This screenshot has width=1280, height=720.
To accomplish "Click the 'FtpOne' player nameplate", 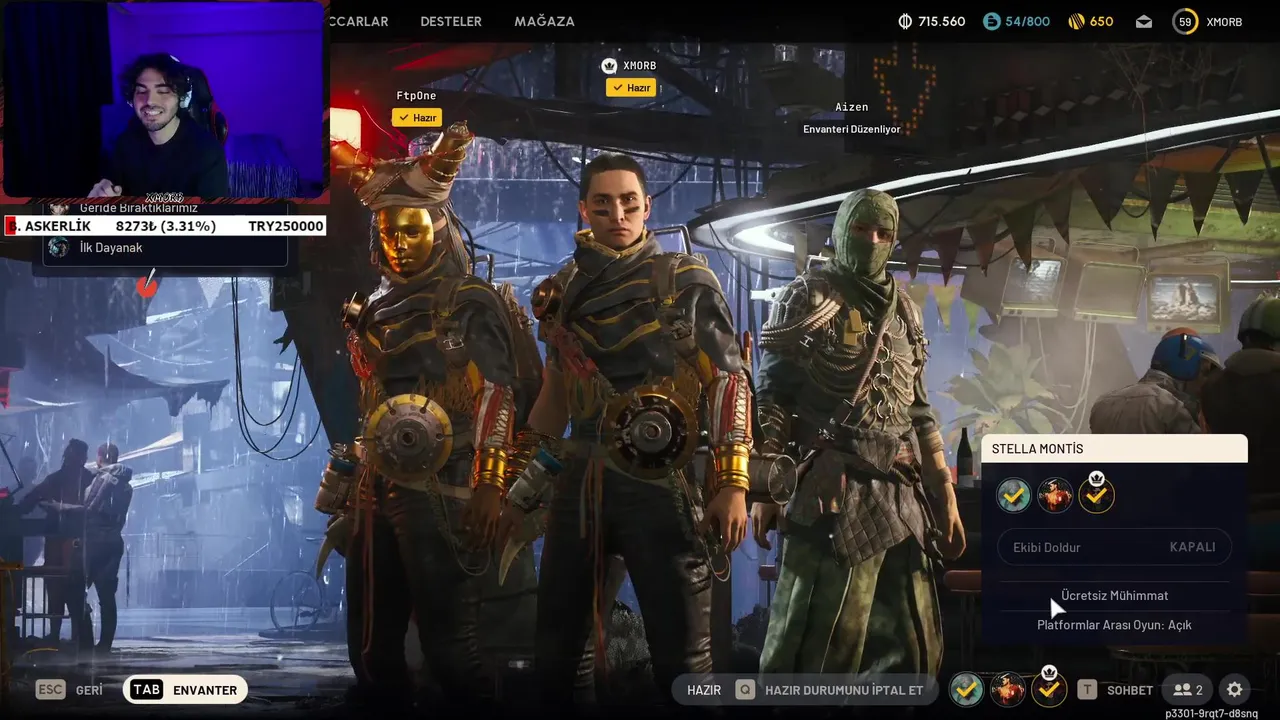I will 416,96.
